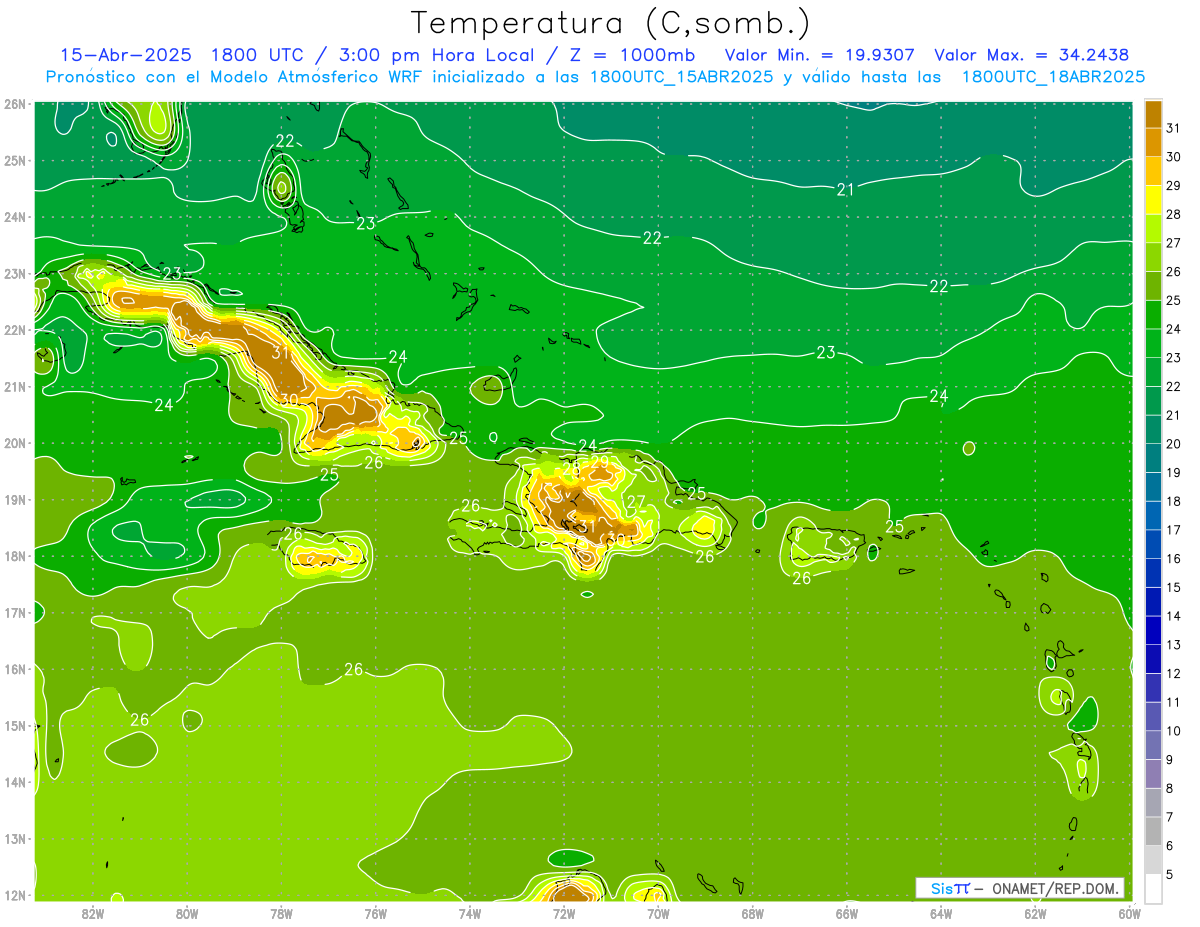Select the white legend swatch below 5
This screenshot has height=927, width=1200.
click(x=1153, y=888)
